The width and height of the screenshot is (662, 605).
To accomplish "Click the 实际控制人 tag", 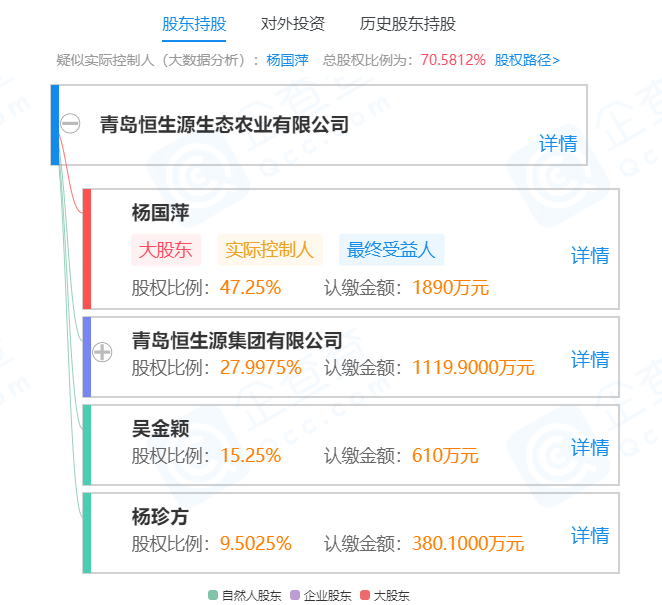I will [x=269, y=249].
